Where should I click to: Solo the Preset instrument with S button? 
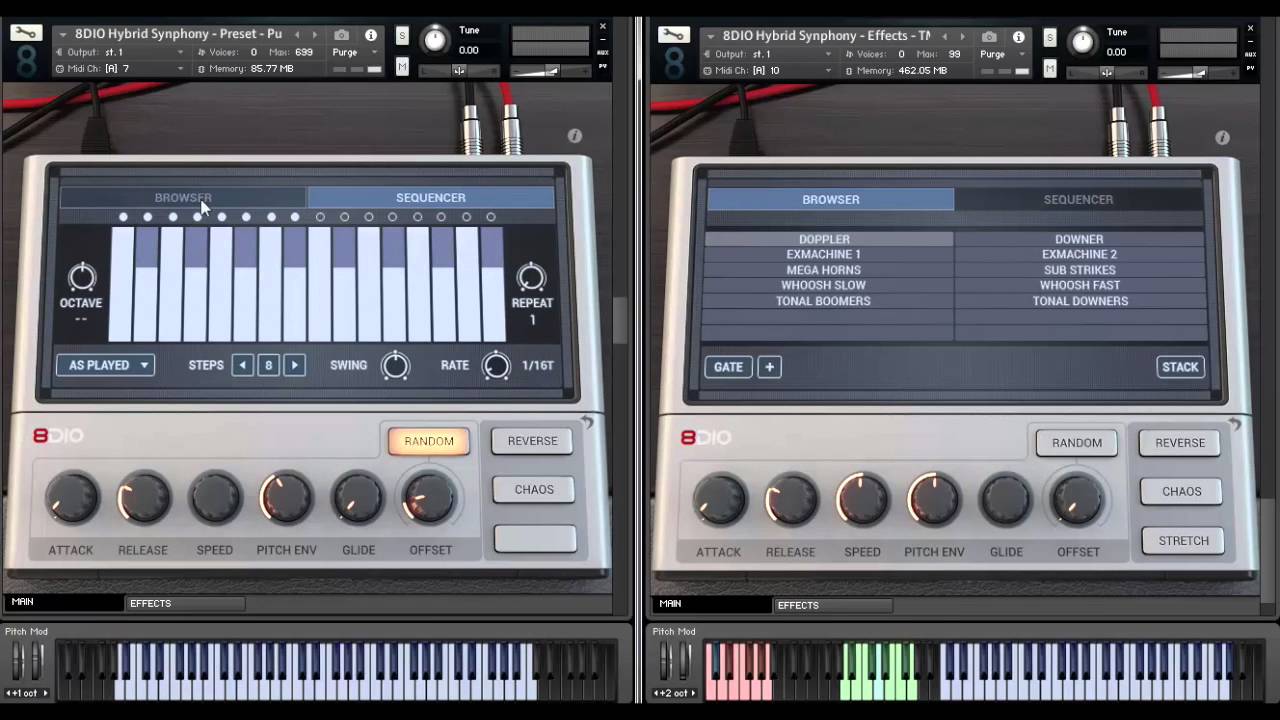pyautogui.click(x=402, y=36)
